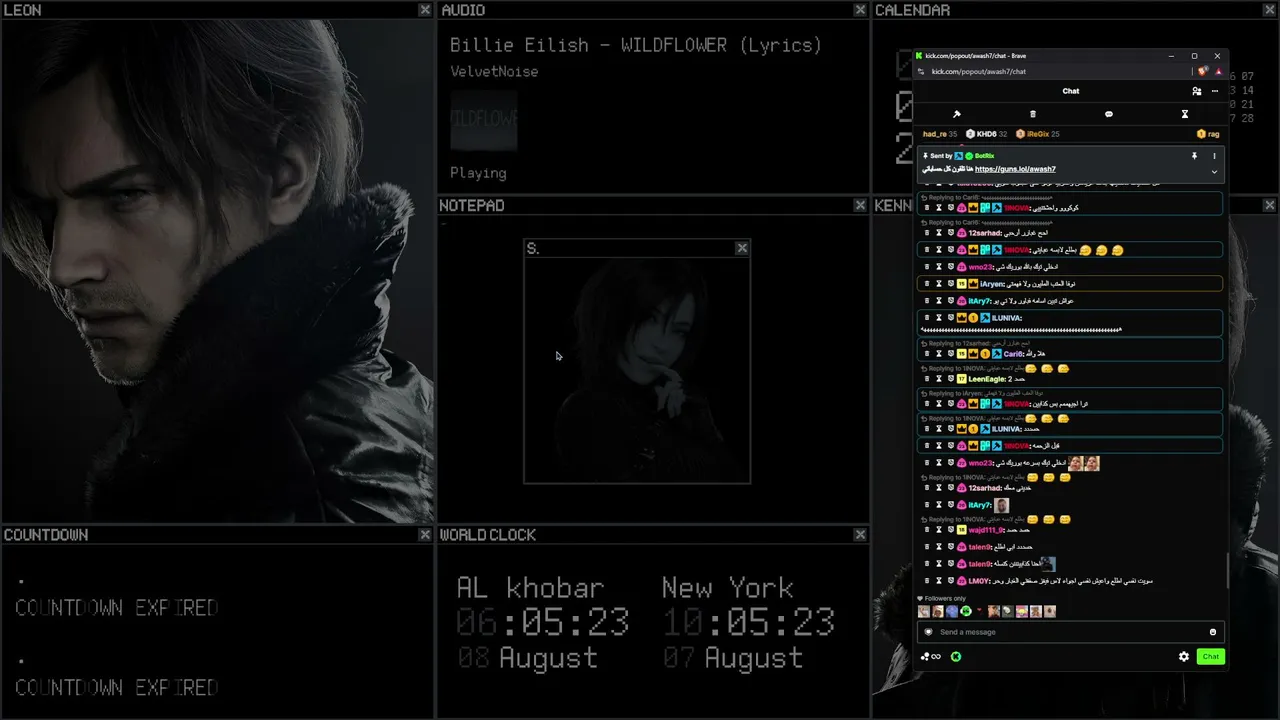Image resolution: width=1280 pixels, height=720 pixels.
Task: Close the AUDIO panel
Action: tap(860, 10)
